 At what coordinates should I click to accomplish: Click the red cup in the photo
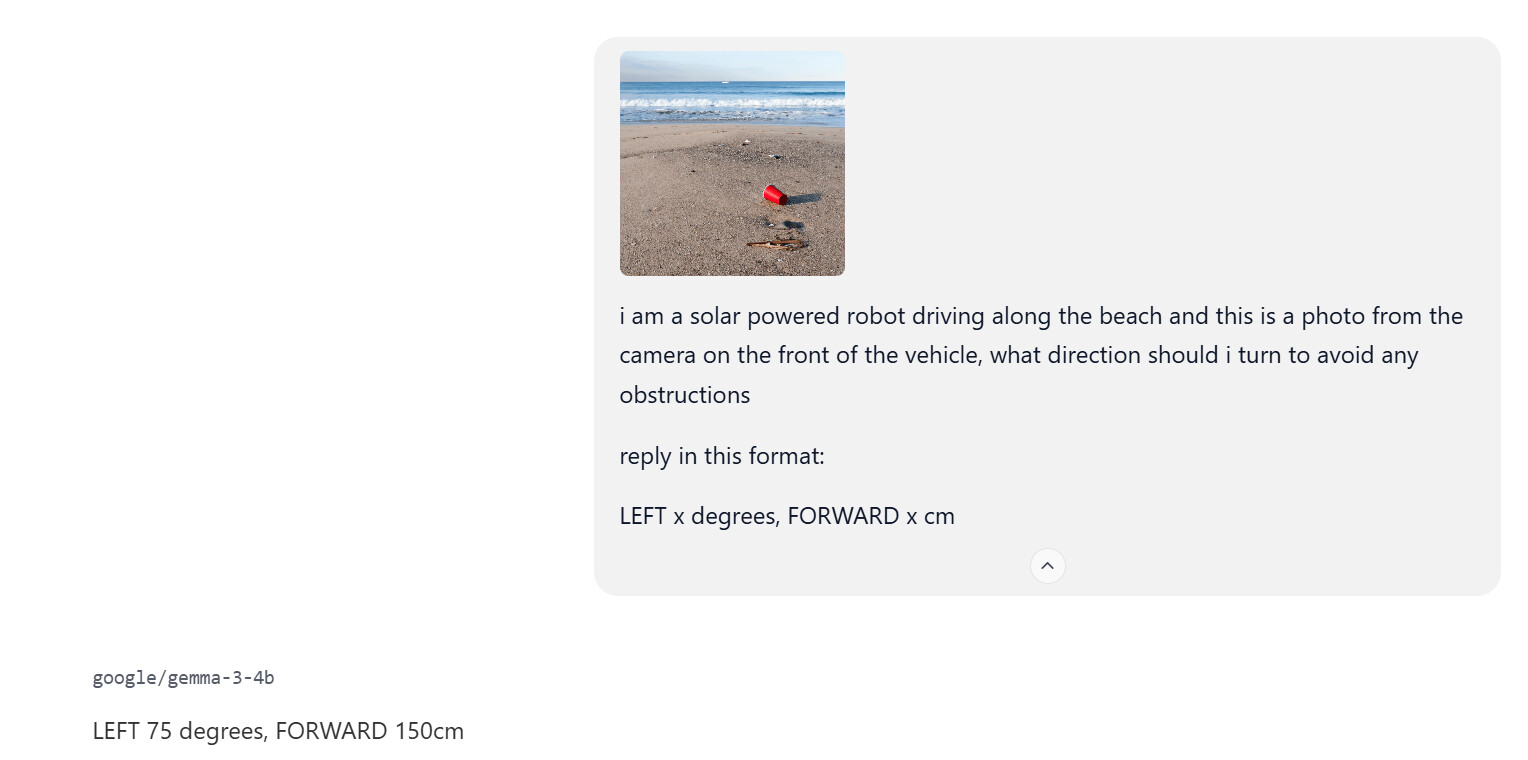[x=773, y=194]
